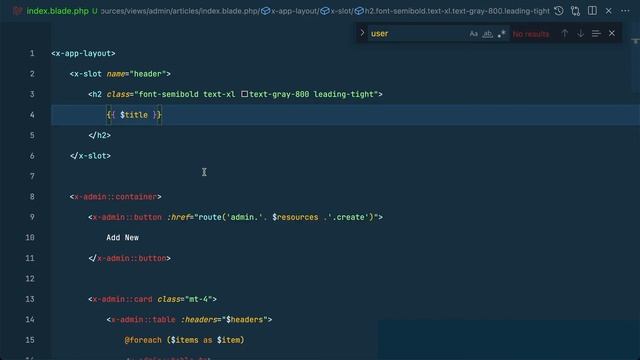
Task: Focus the find input containing 'user'
Action: (x=417, y=33)
